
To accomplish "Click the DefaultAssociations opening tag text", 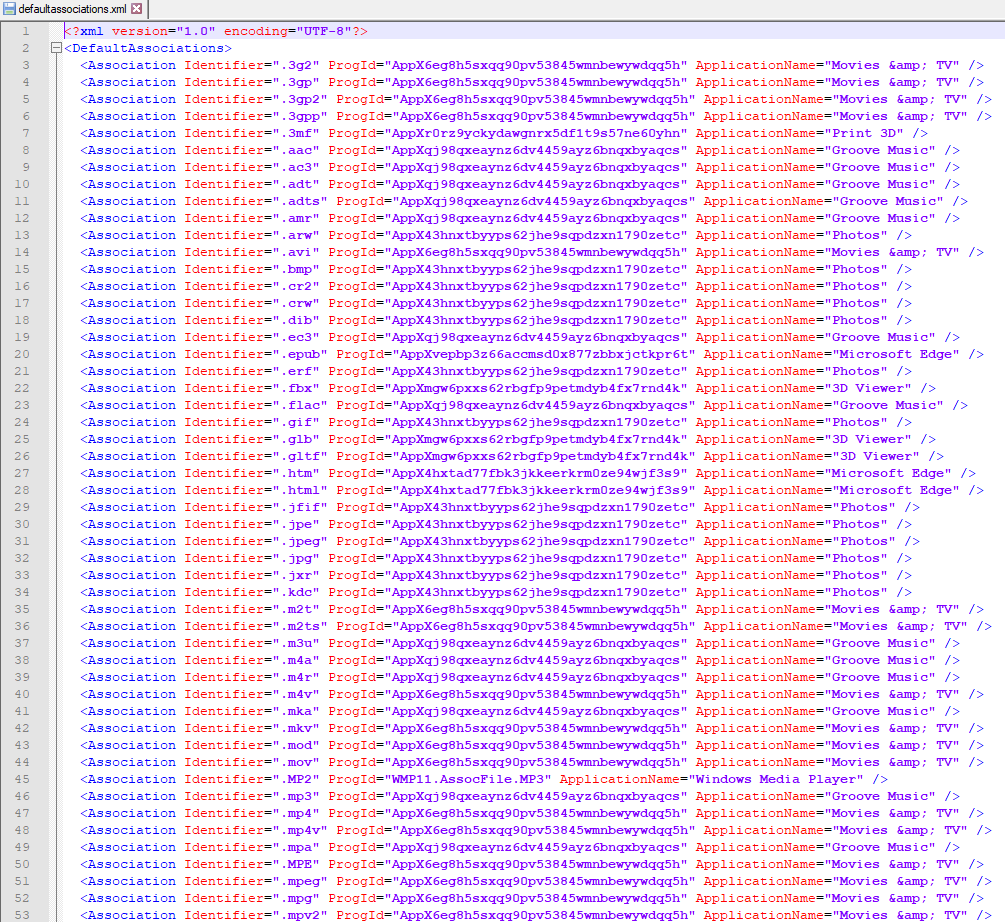I will [x=148, y=48].
